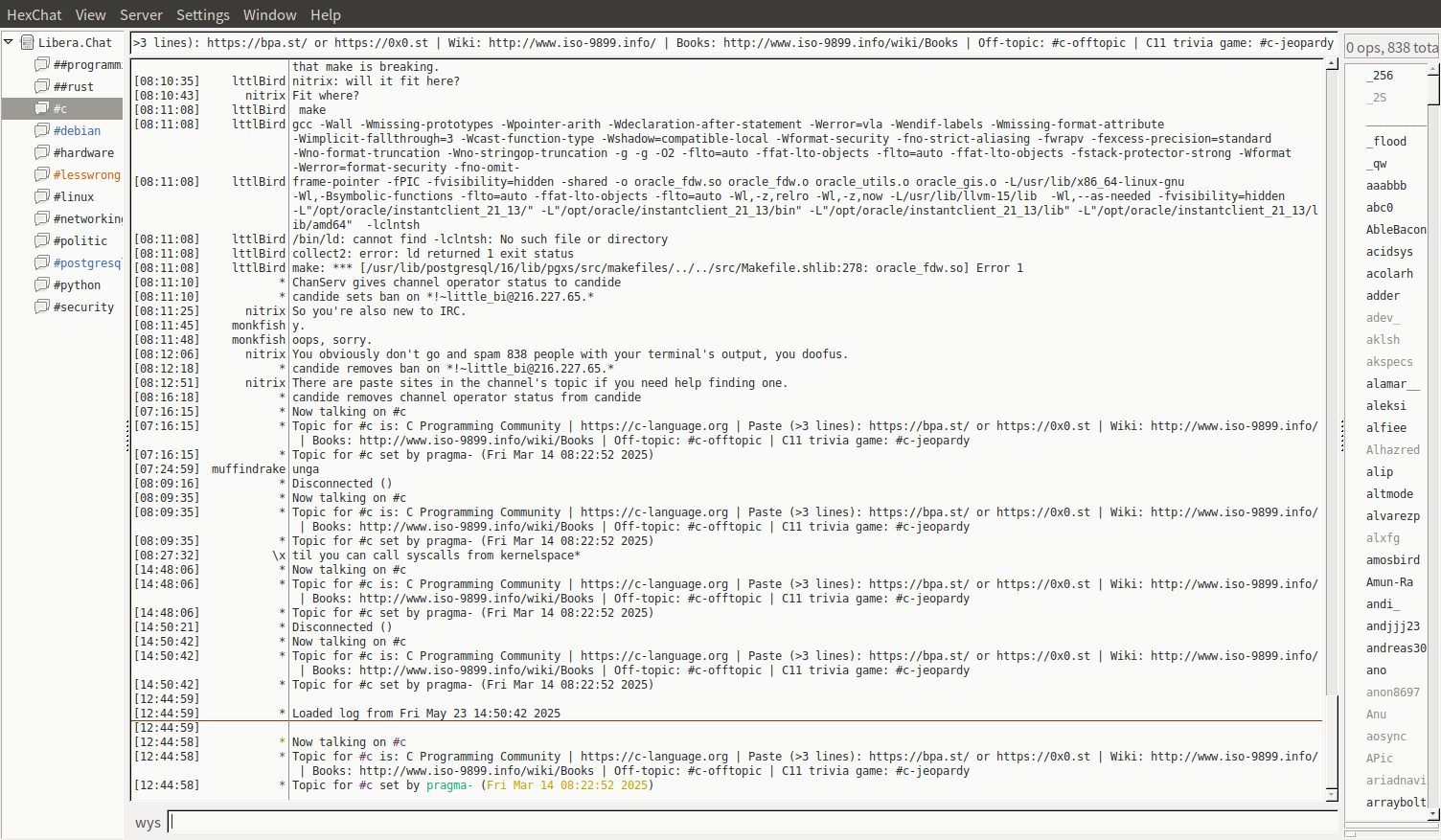This screenshot has width=1441, height=840.
Task: Open the HexChat menu
Action: [34, 14]
